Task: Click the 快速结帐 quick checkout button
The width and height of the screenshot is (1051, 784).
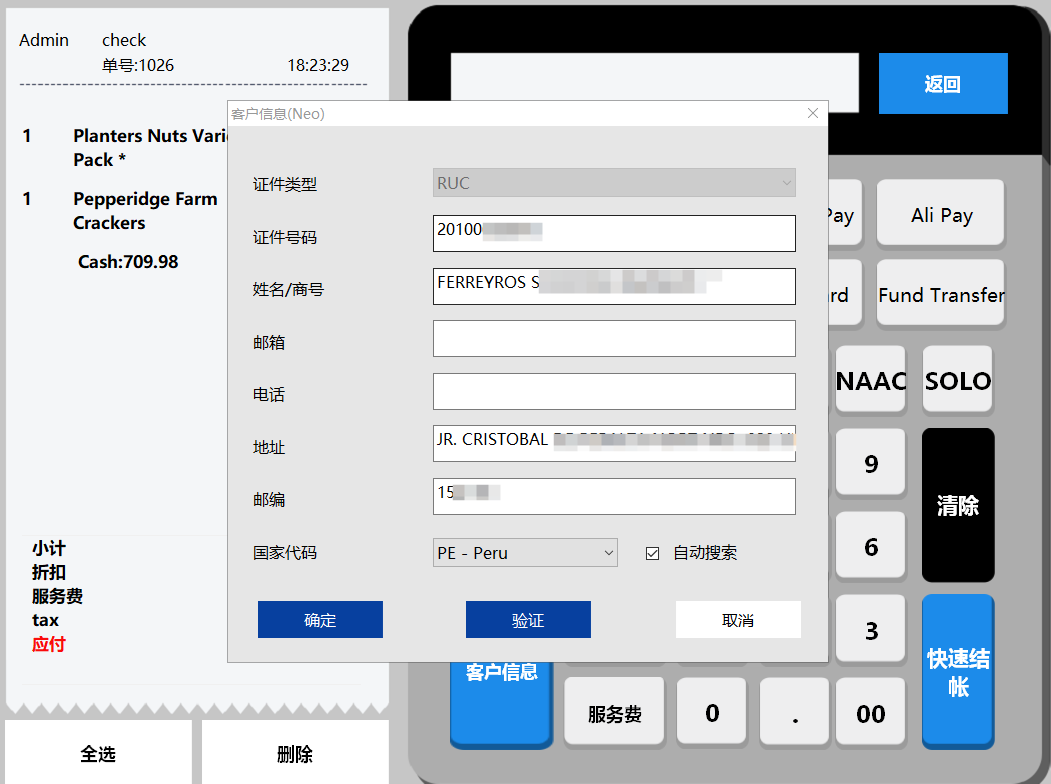Action: [x=957, y=671]
